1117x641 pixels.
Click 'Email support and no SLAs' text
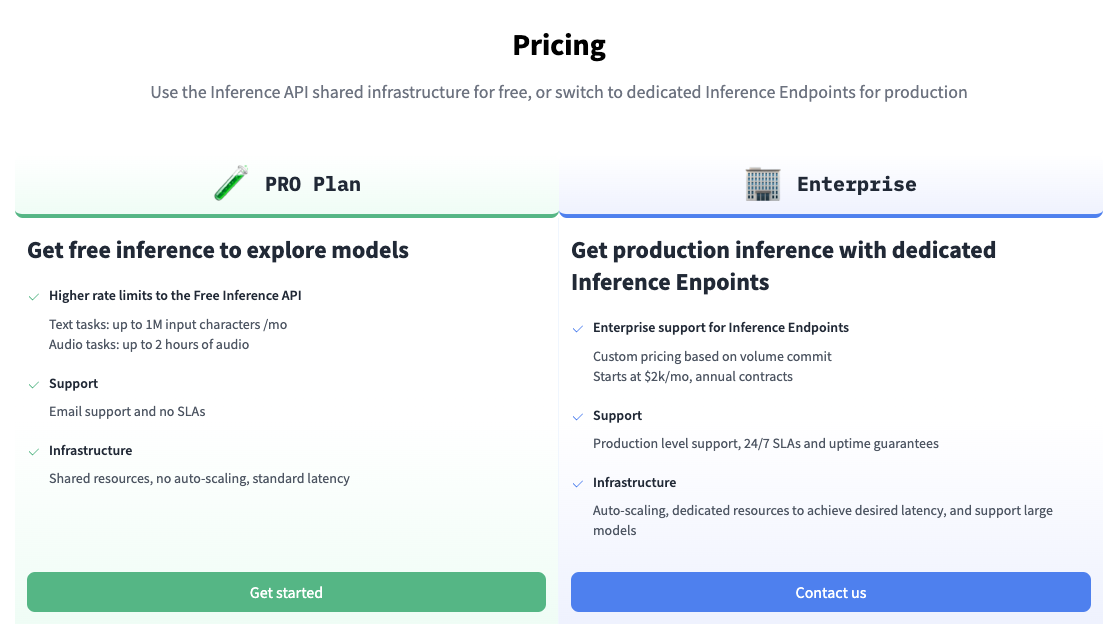127,411
